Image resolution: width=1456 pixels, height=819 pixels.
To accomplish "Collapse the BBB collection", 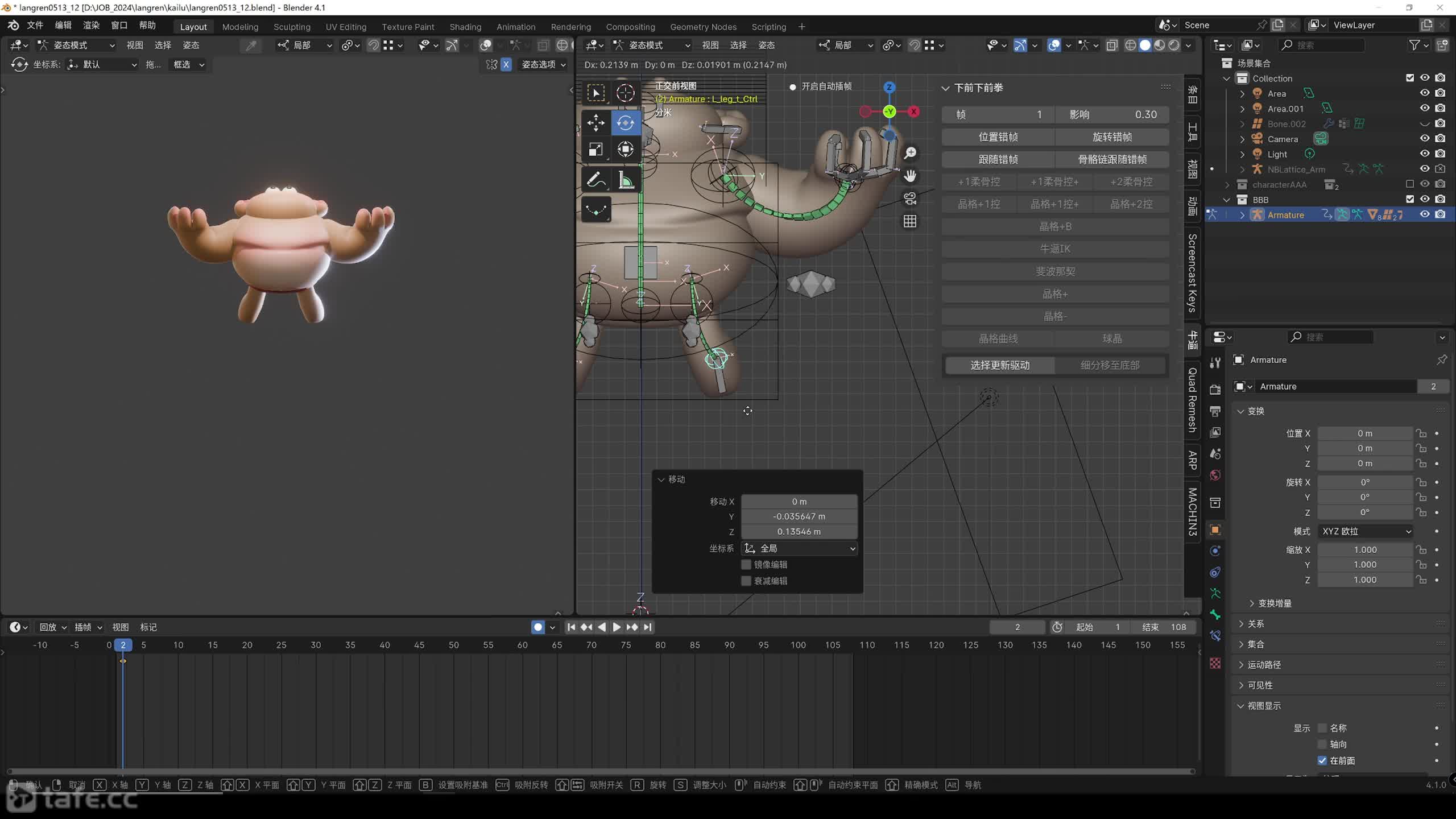I will 1227,200.
